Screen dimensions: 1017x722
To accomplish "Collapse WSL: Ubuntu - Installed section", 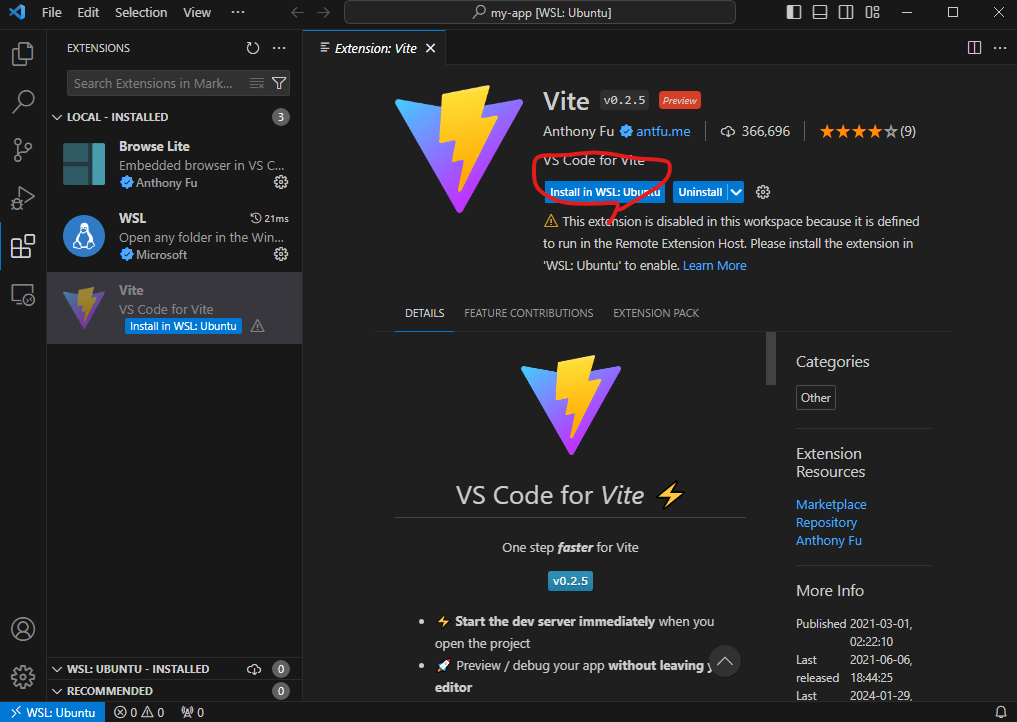I will coord(57,669).
